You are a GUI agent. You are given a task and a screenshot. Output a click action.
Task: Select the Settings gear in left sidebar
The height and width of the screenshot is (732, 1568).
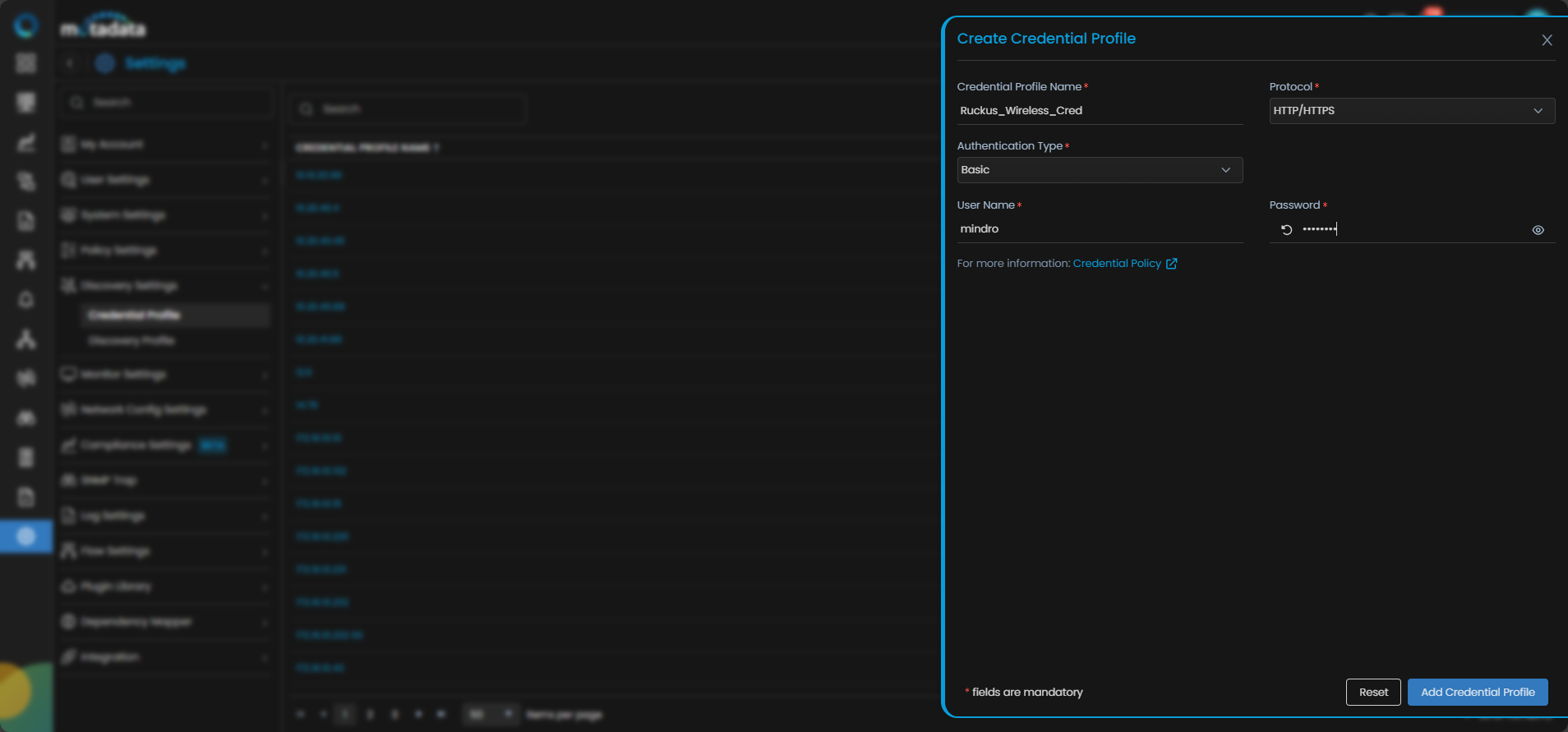(26, 536)
